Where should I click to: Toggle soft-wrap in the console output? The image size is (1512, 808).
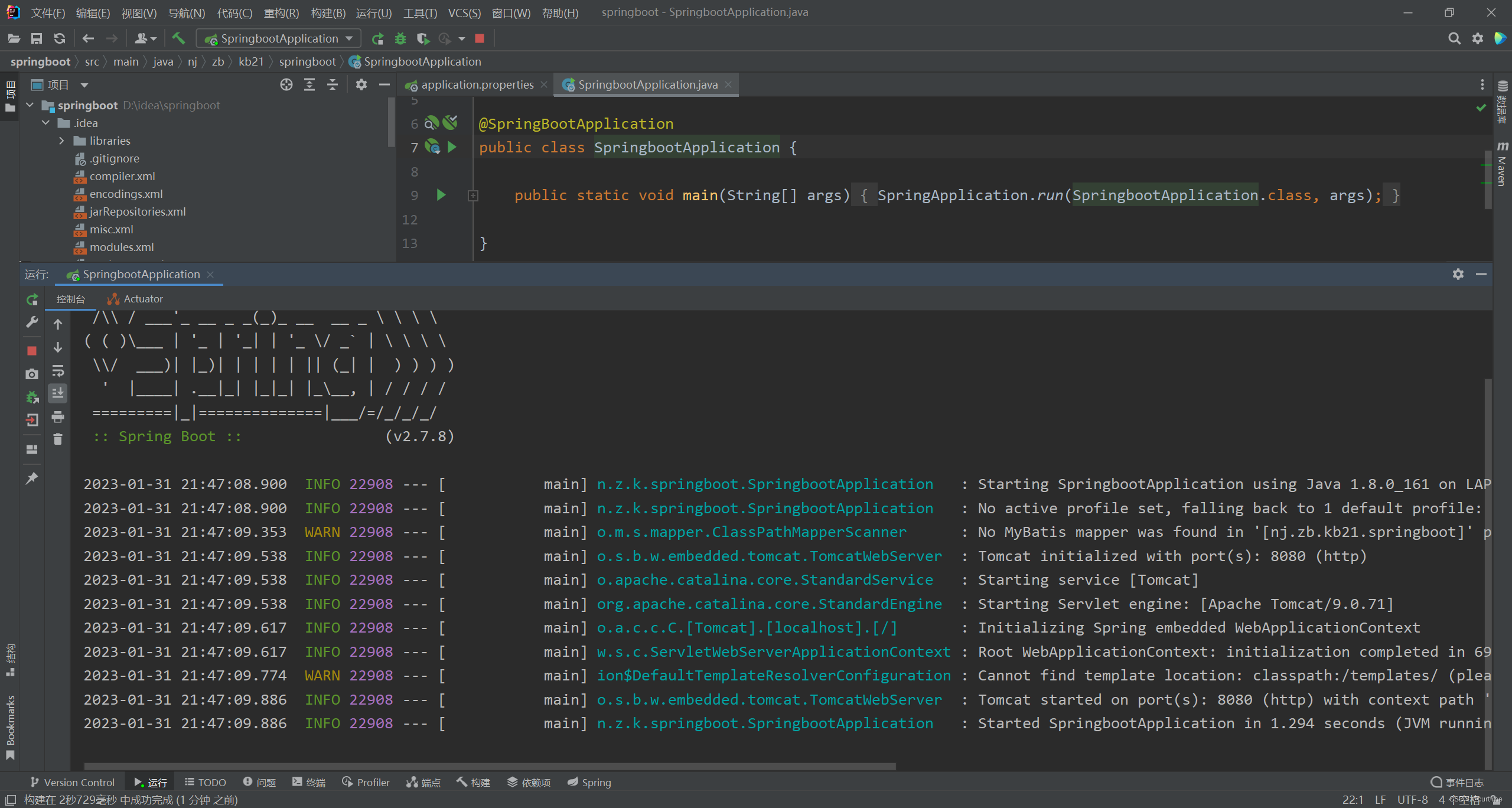[x=57, y=372]
